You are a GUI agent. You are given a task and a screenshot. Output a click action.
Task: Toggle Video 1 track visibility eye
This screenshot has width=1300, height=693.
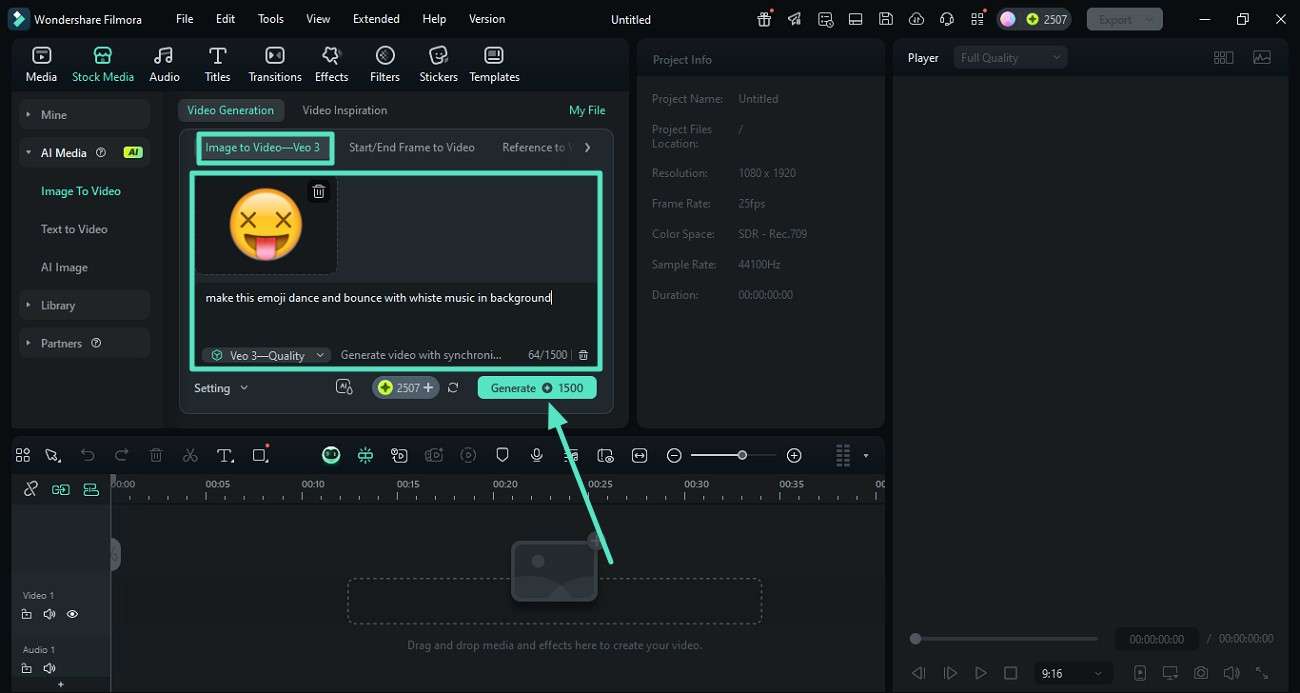click(x=72, y=614)
